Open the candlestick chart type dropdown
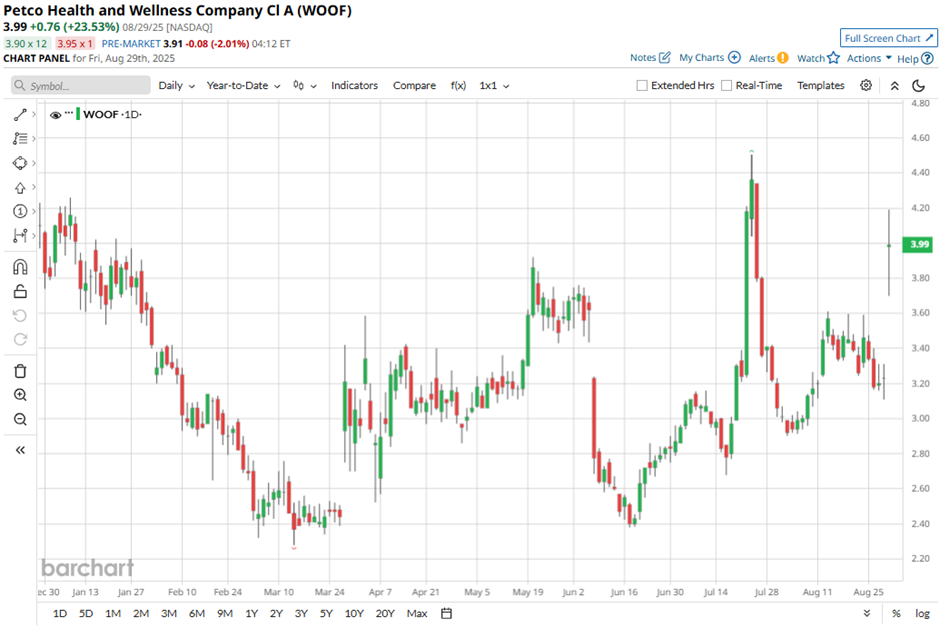Screen dimensions: 940x628 [305, 86]
